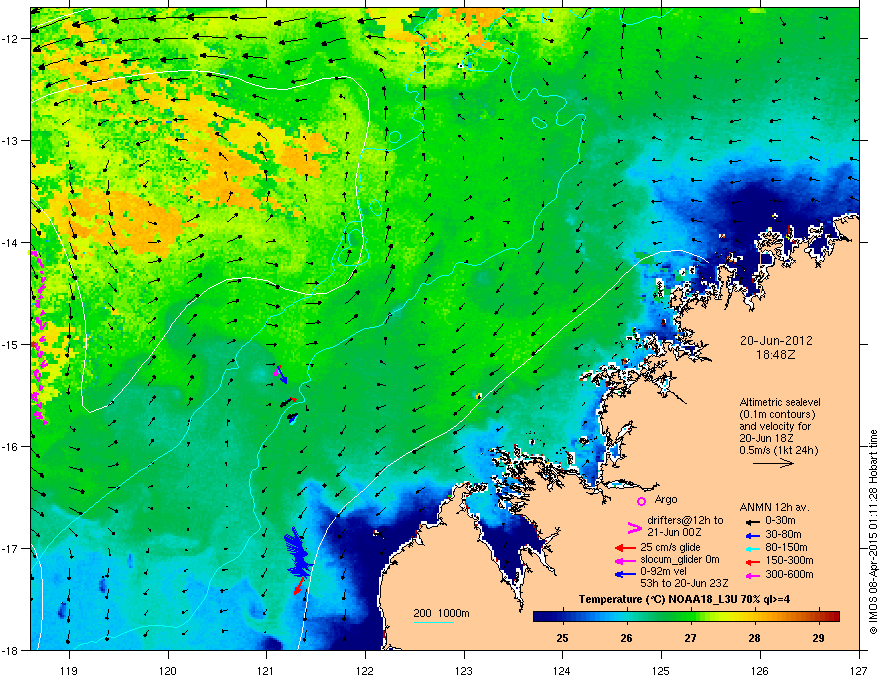Click the blue glider velocity arrow cluster on map
The width and height of the screenshot is (880, 680).
[x=298, y=554]
